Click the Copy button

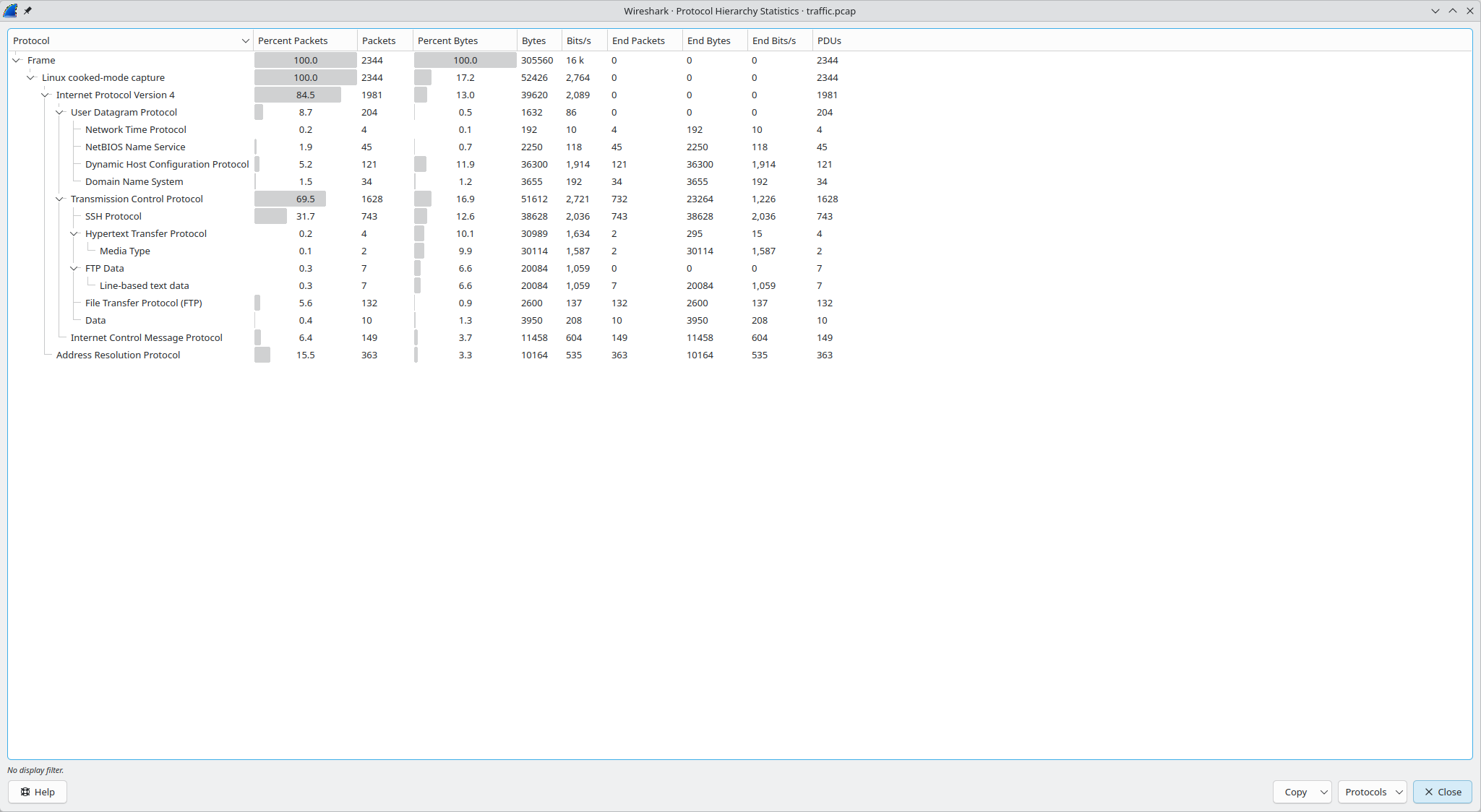(x=1295, y=792)
